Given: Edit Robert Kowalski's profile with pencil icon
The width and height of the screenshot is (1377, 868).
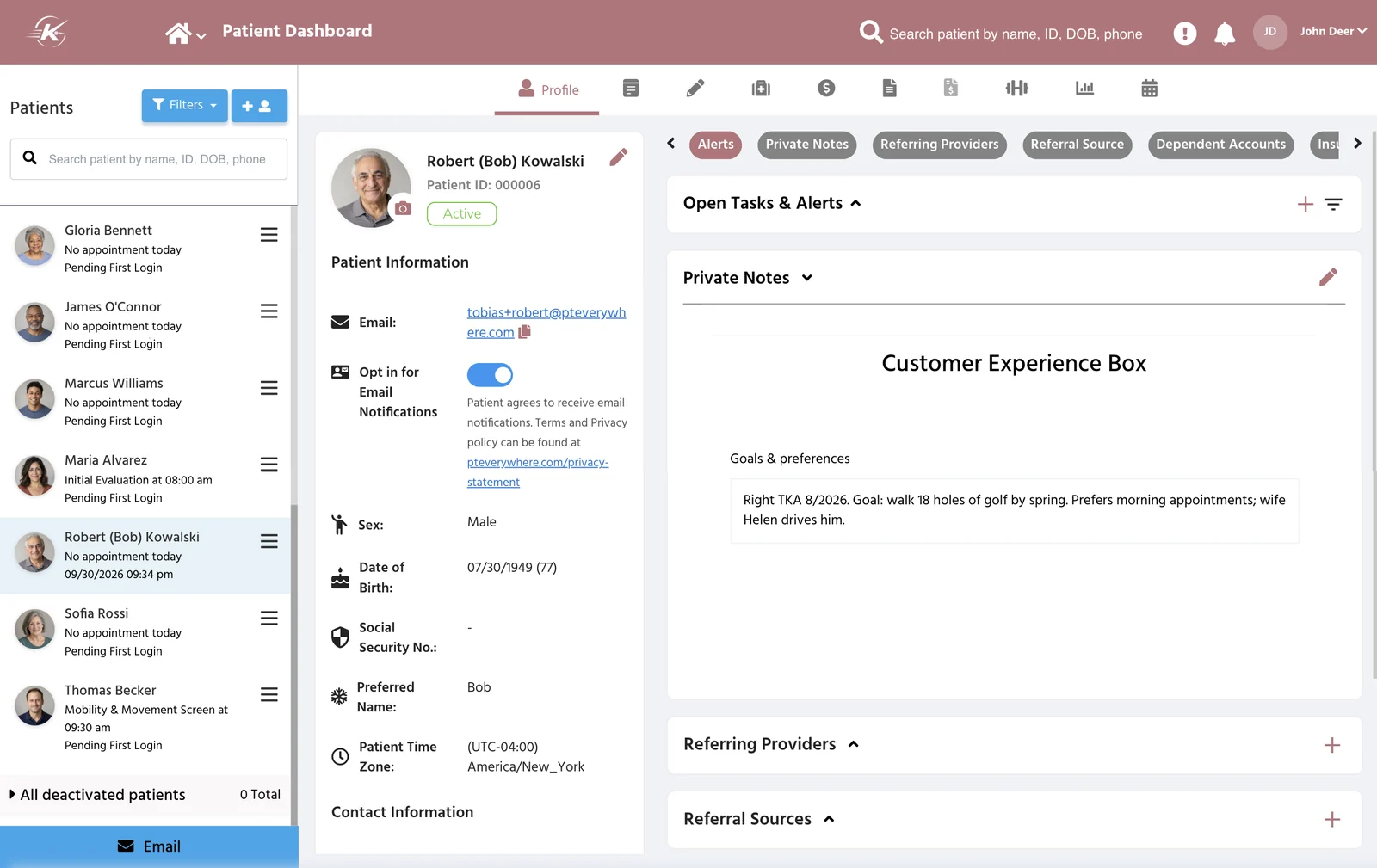Looking at the screenshot, I should (619, 157).
